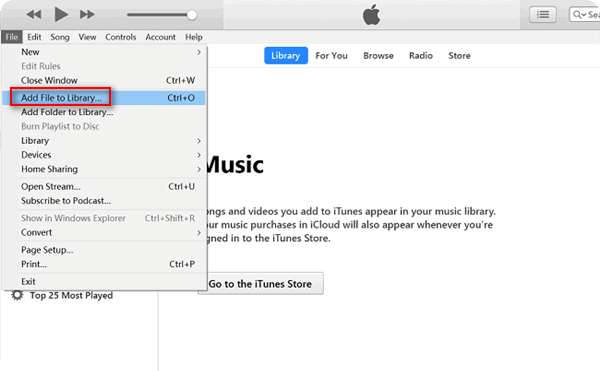Expand the Devices submenu
Screen dimensions: 600x371
[104, 155]
